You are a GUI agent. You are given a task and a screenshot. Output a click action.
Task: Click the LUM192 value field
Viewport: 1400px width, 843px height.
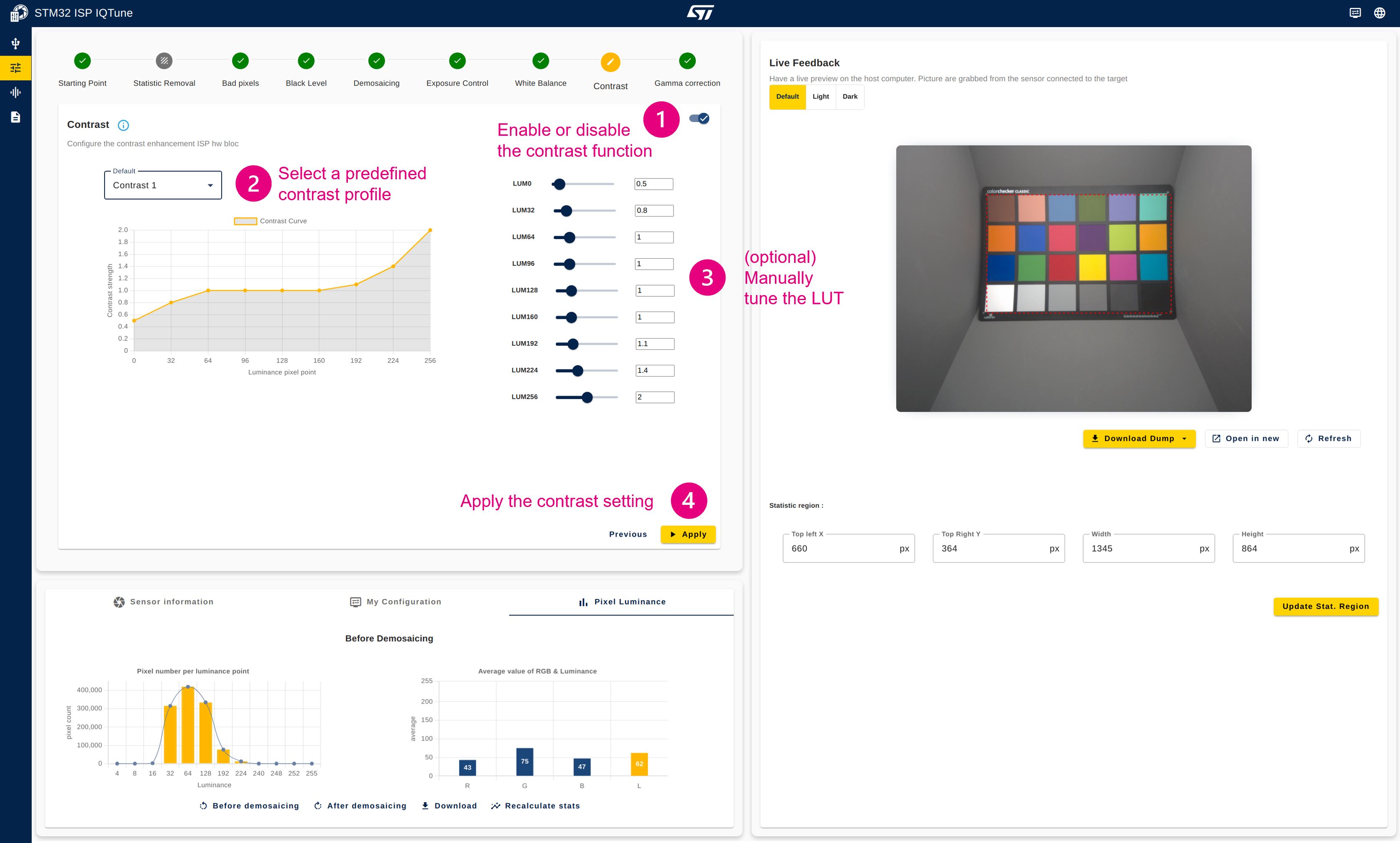click(x=654, y=344)
